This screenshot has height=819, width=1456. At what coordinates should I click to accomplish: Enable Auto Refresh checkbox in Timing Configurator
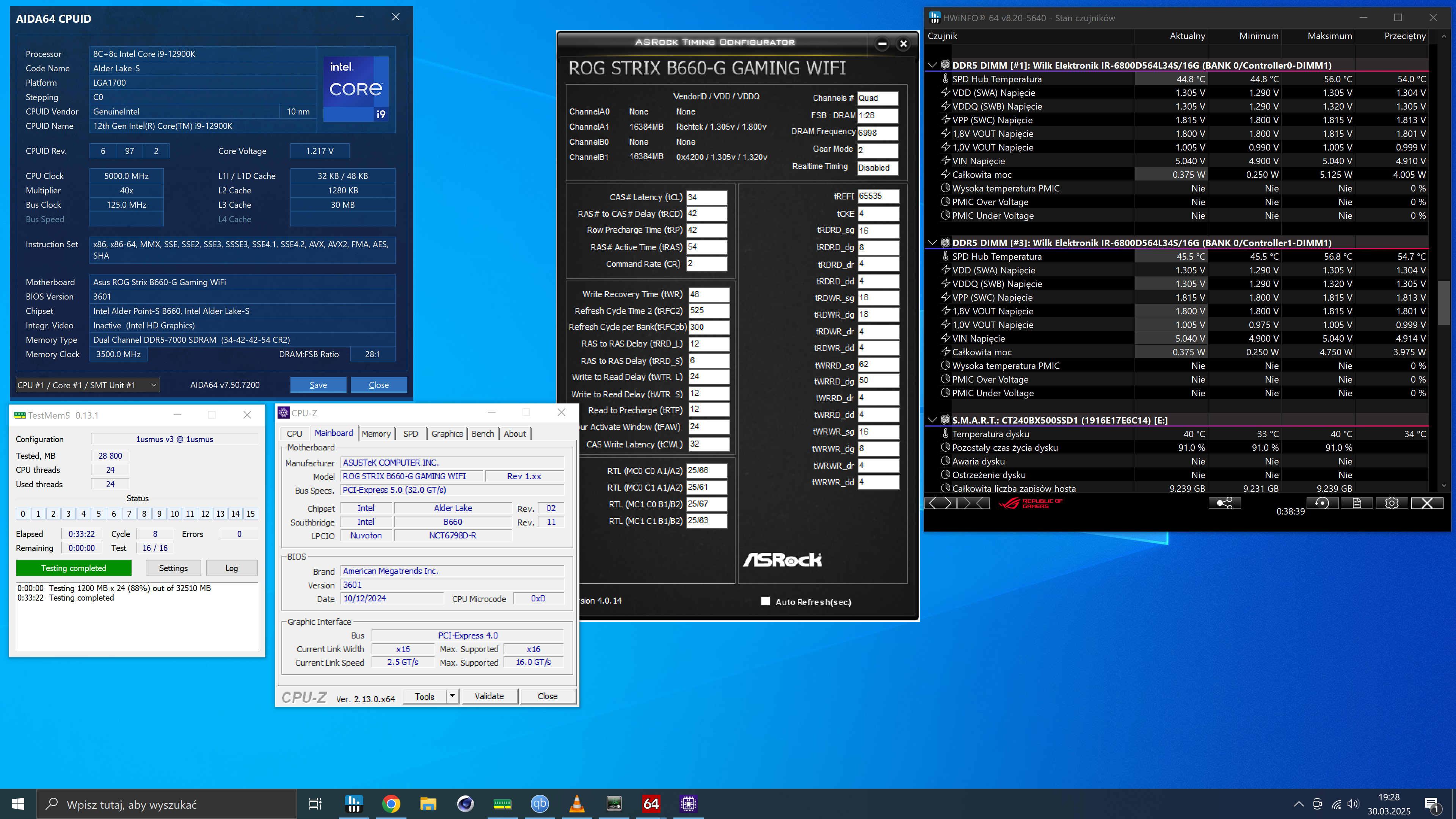[x=765, y=601]
